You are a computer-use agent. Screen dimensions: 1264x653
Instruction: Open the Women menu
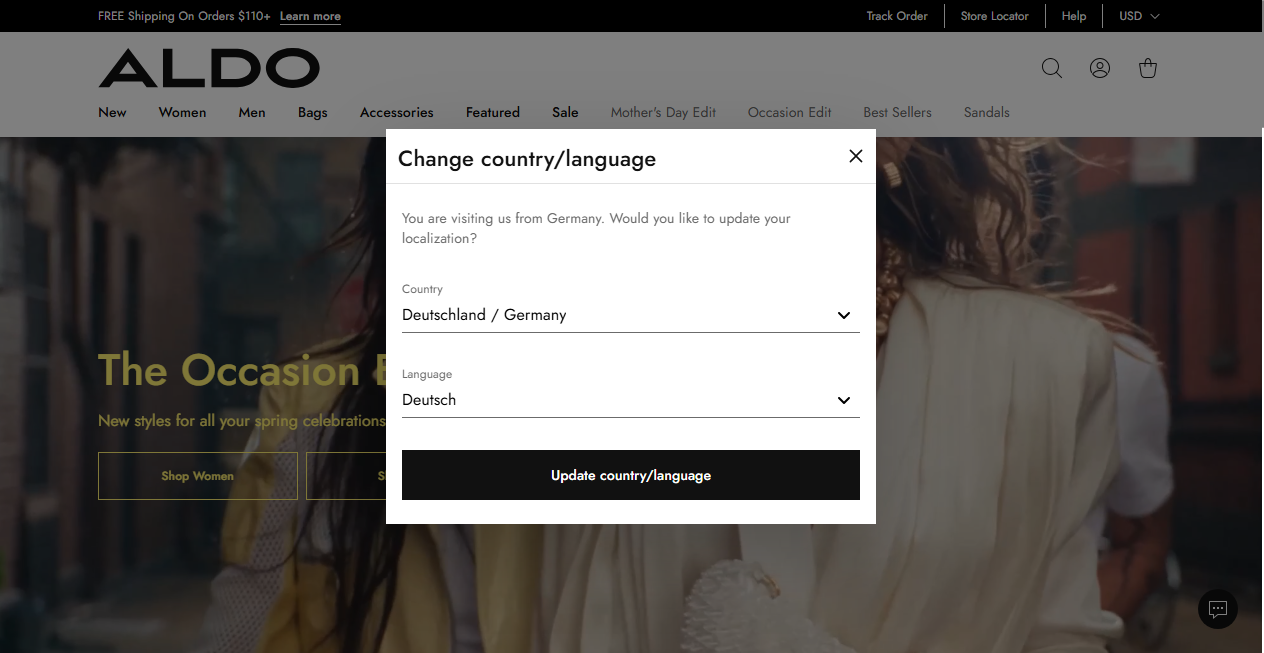182,113
